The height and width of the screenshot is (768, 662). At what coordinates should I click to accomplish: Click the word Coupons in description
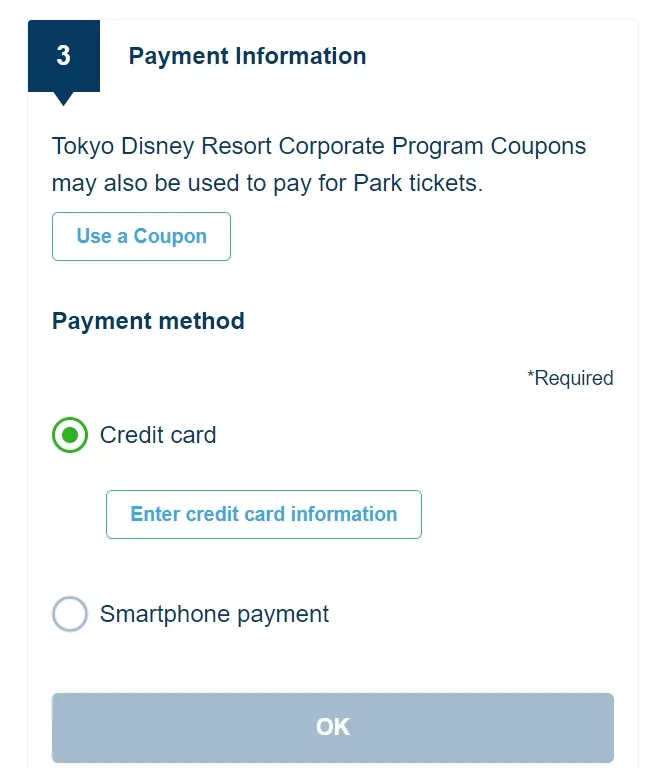click(x=538, y=146)
